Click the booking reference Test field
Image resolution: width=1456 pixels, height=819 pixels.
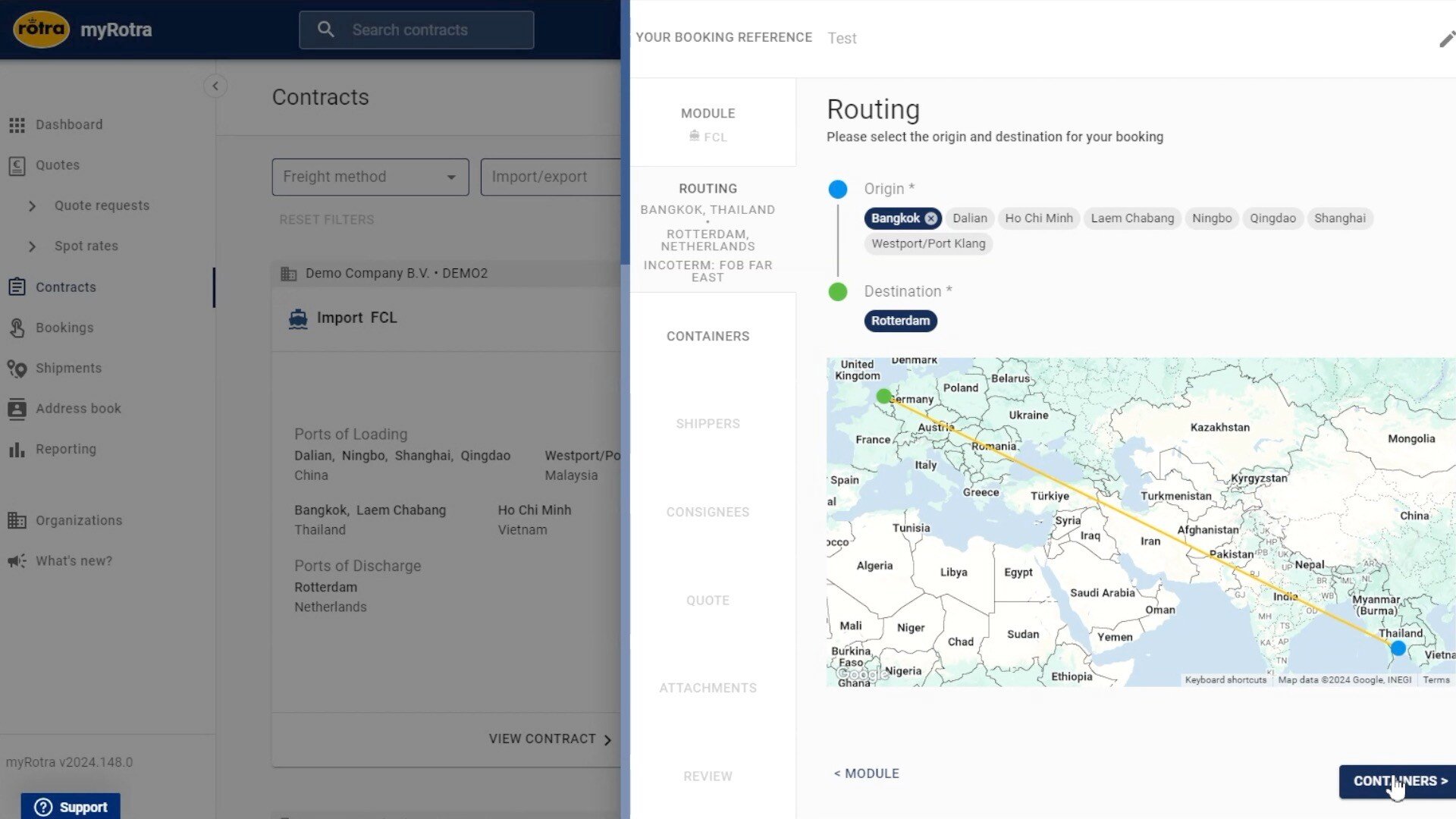[x=842, y=38]
